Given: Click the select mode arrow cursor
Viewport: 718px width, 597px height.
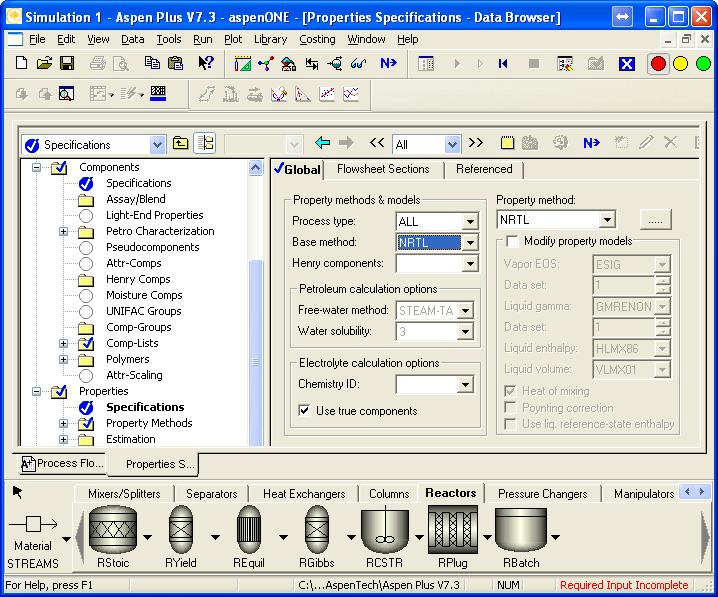Looking at the screenshot, I should [x=17, y=493].
